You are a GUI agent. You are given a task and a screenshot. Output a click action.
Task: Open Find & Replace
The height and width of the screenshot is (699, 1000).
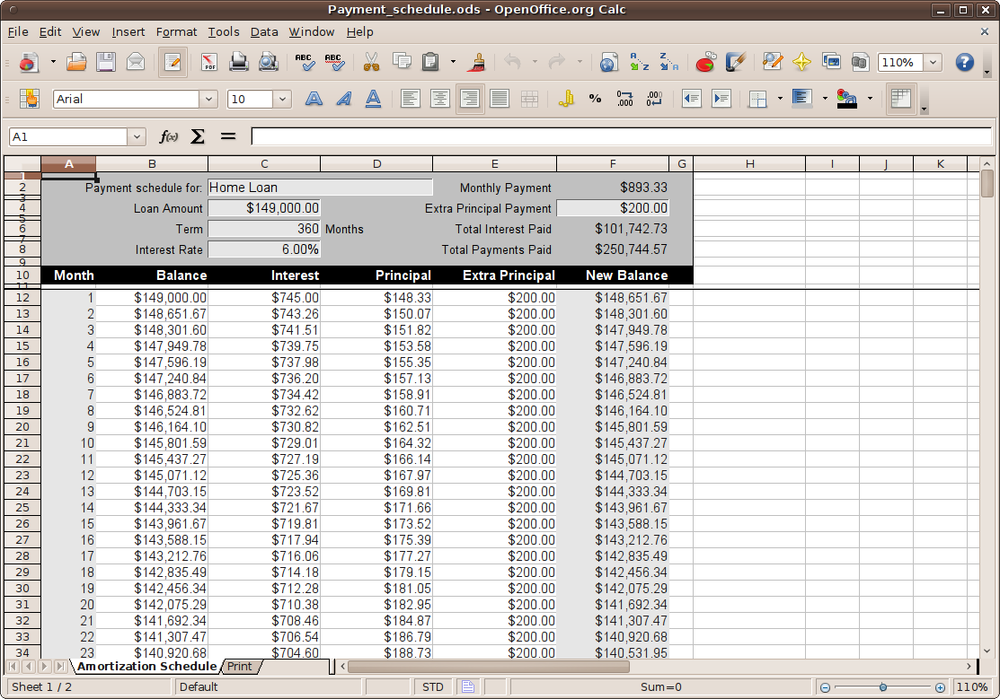[771, 62]
